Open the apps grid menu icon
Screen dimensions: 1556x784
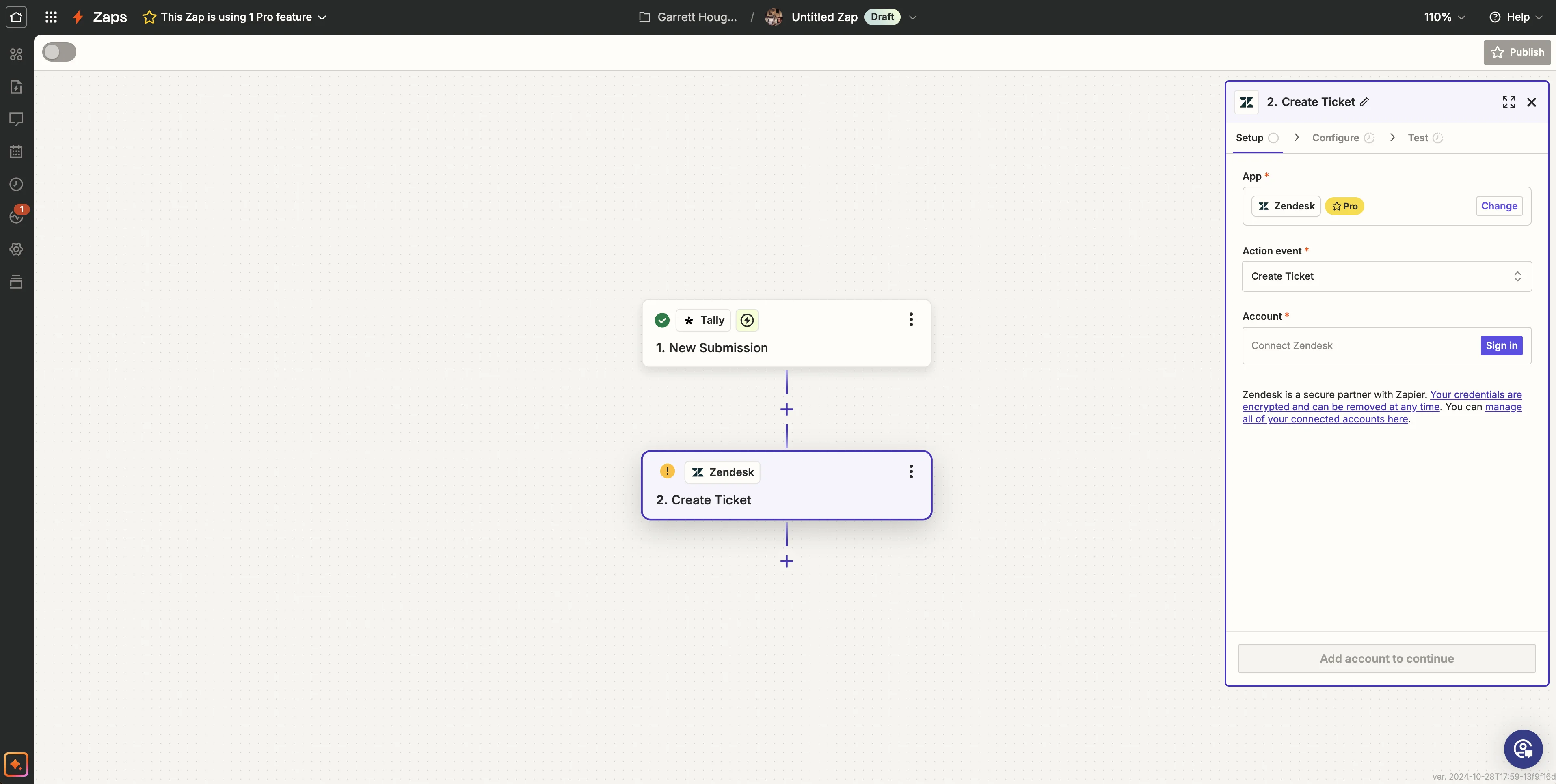click(51, 17)
